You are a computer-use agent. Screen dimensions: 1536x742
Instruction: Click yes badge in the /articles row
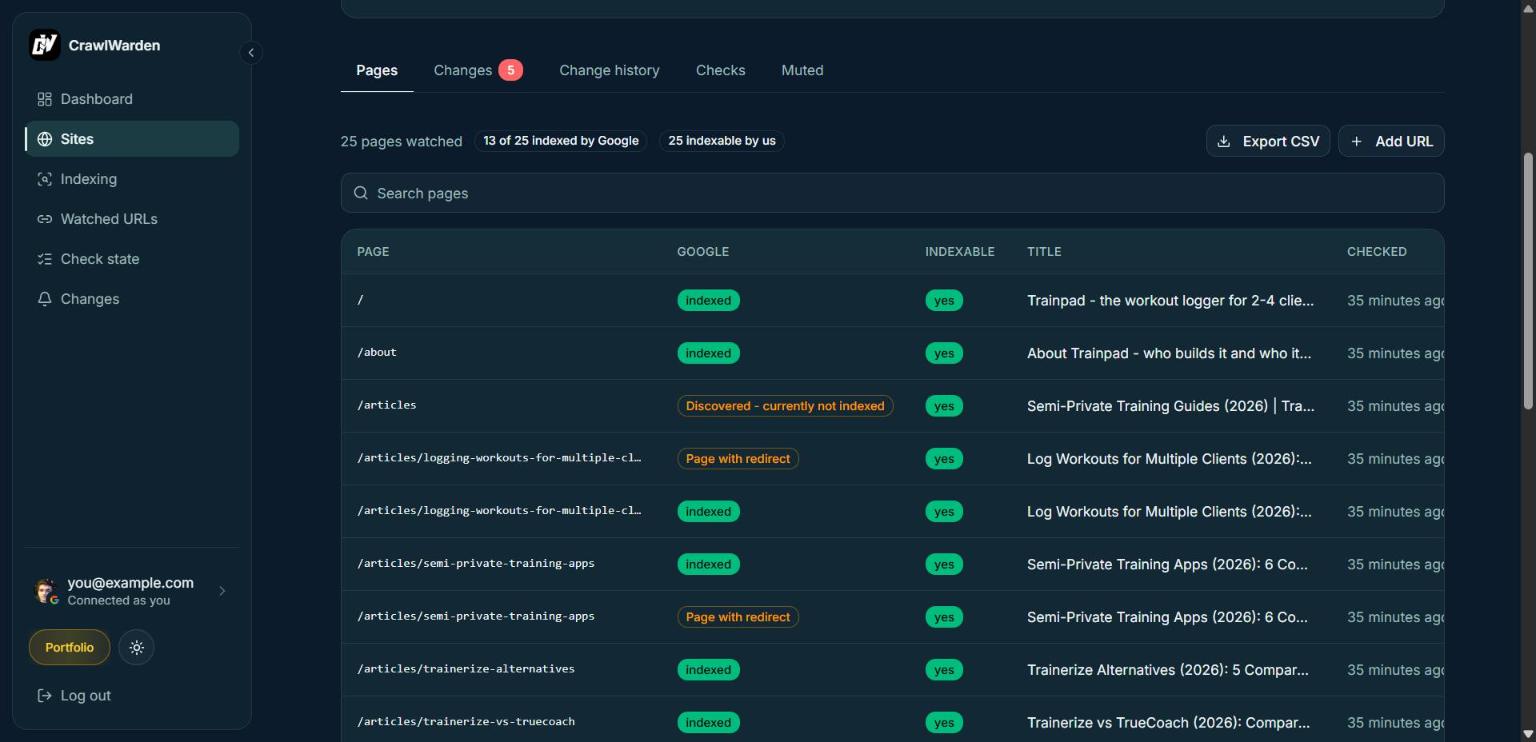pos(944,406)
